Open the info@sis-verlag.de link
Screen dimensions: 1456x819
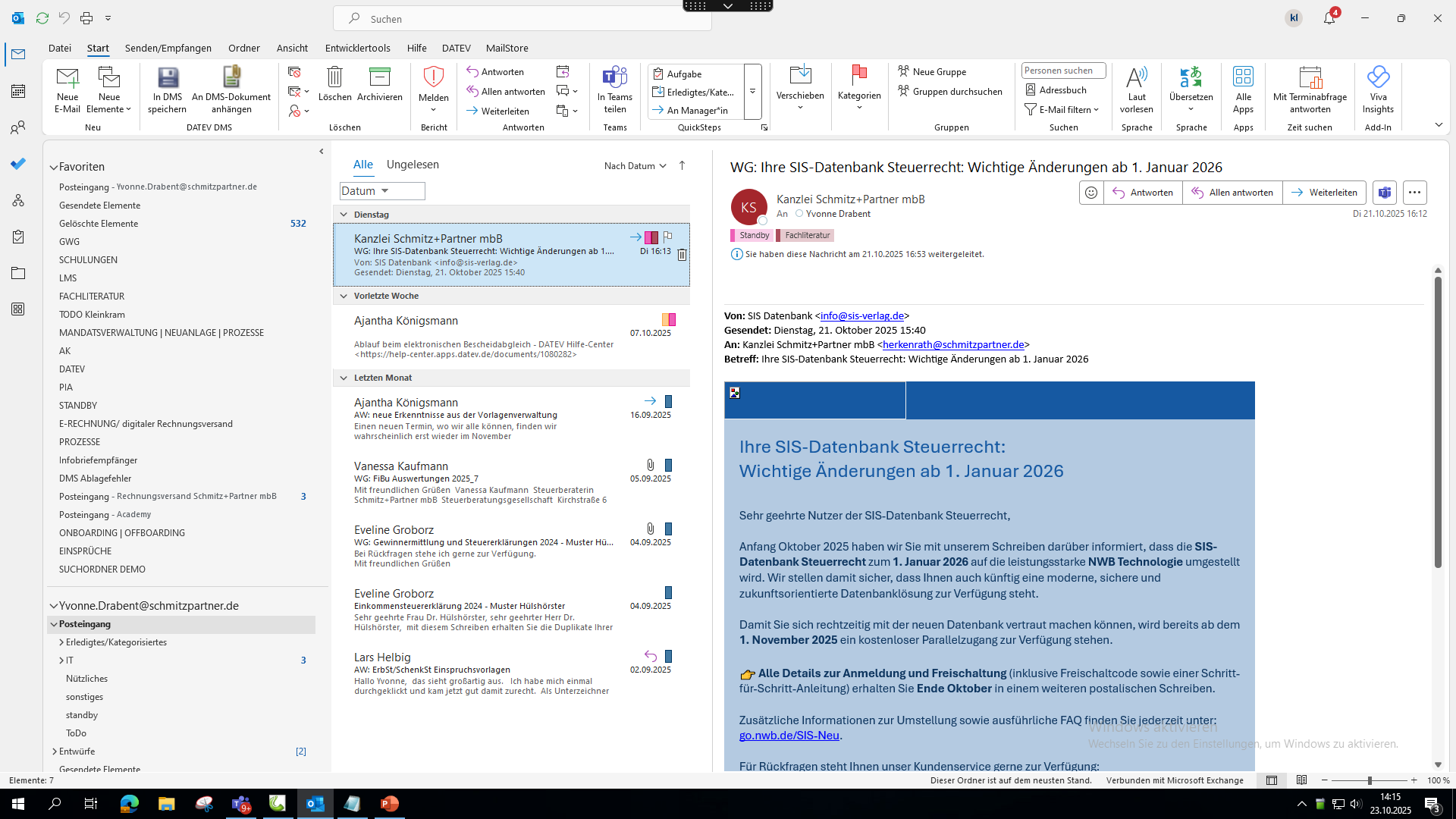click(862, 315)
